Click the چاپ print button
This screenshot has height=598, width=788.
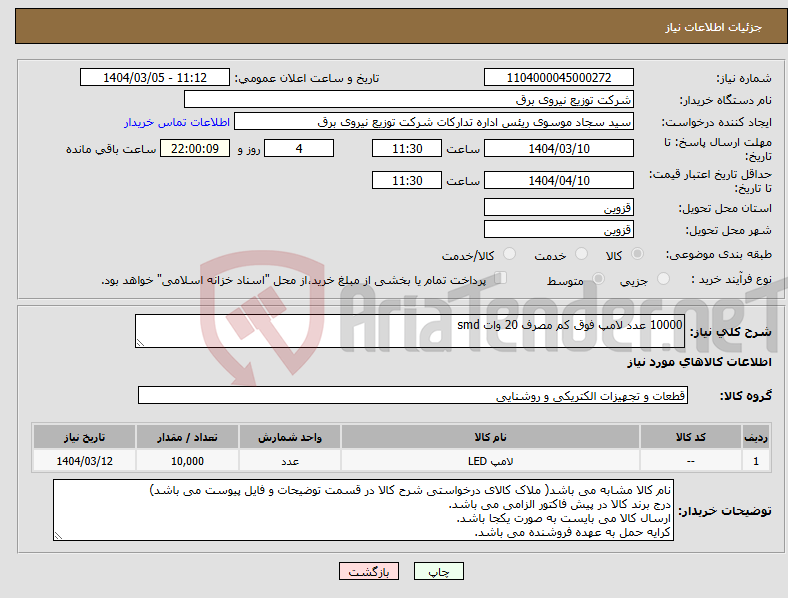[439, 571]
